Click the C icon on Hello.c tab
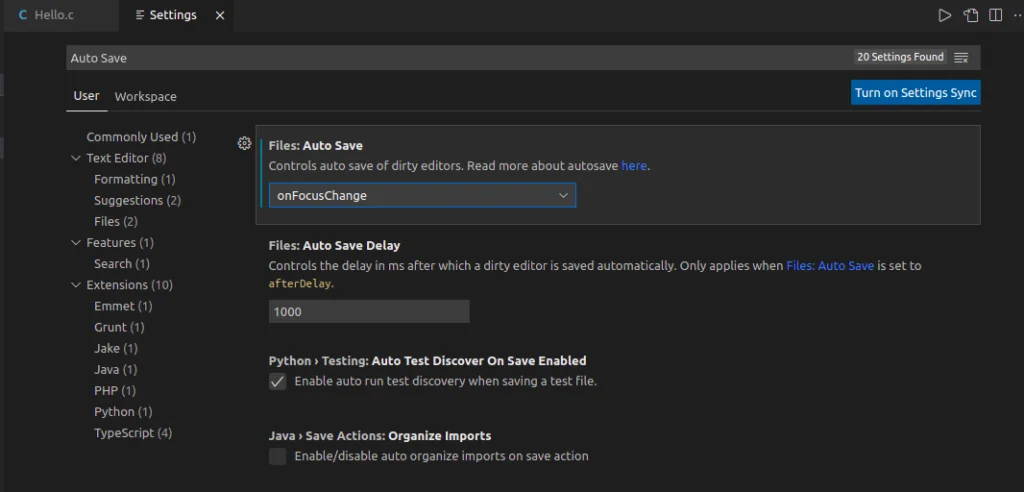1024x492 pixels. tap(23, 16)
